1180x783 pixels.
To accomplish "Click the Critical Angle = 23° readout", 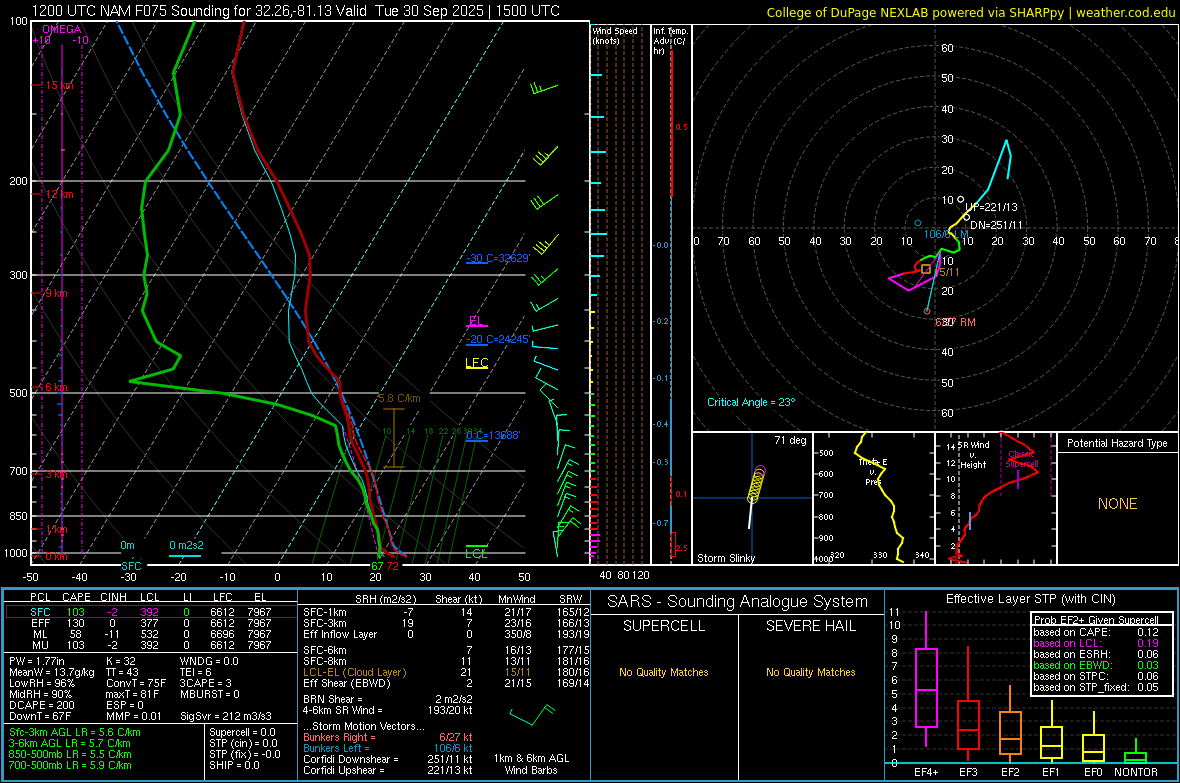I will [751, 402].
